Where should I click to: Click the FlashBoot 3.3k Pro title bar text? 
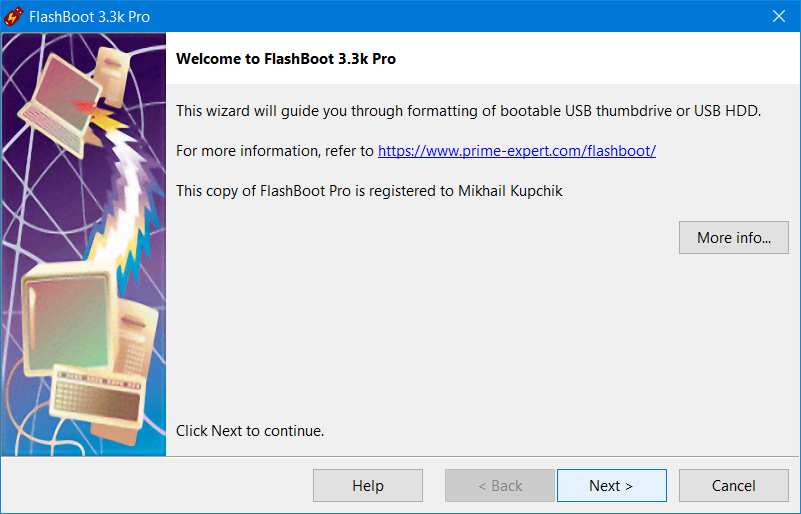[89, 17]
